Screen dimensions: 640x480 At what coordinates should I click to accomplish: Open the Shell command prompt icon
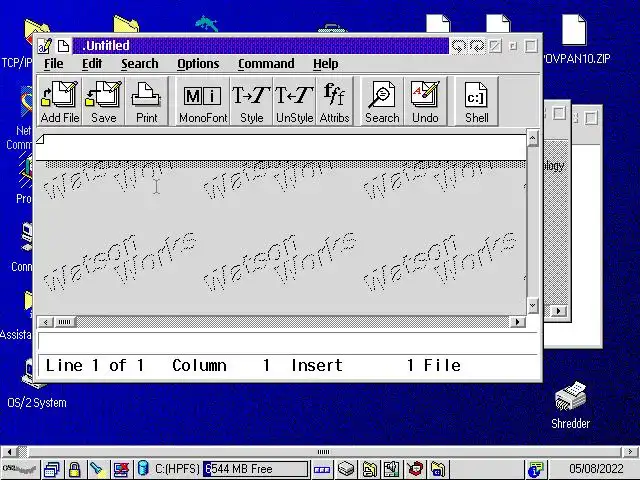pos(476,101)
